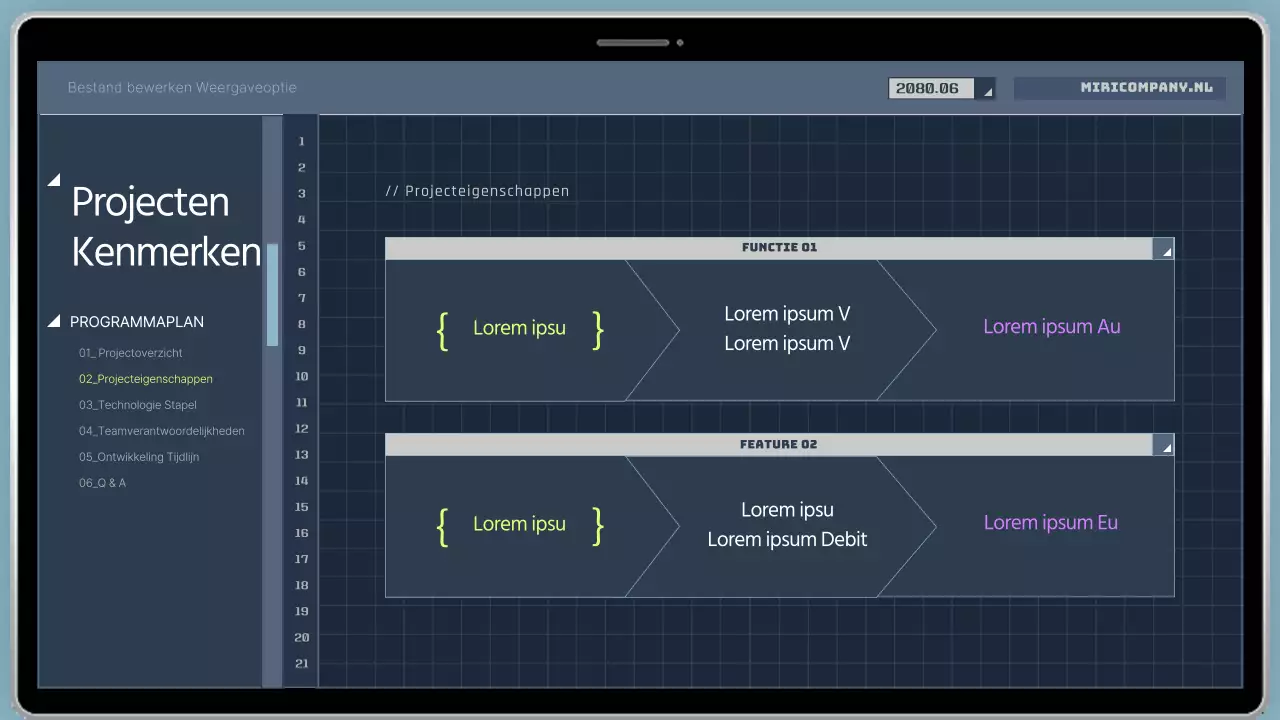Screen dimensions: 1280x720
Task: Click the right curly brace in FEATURE 02
Action: coord(598,526)
